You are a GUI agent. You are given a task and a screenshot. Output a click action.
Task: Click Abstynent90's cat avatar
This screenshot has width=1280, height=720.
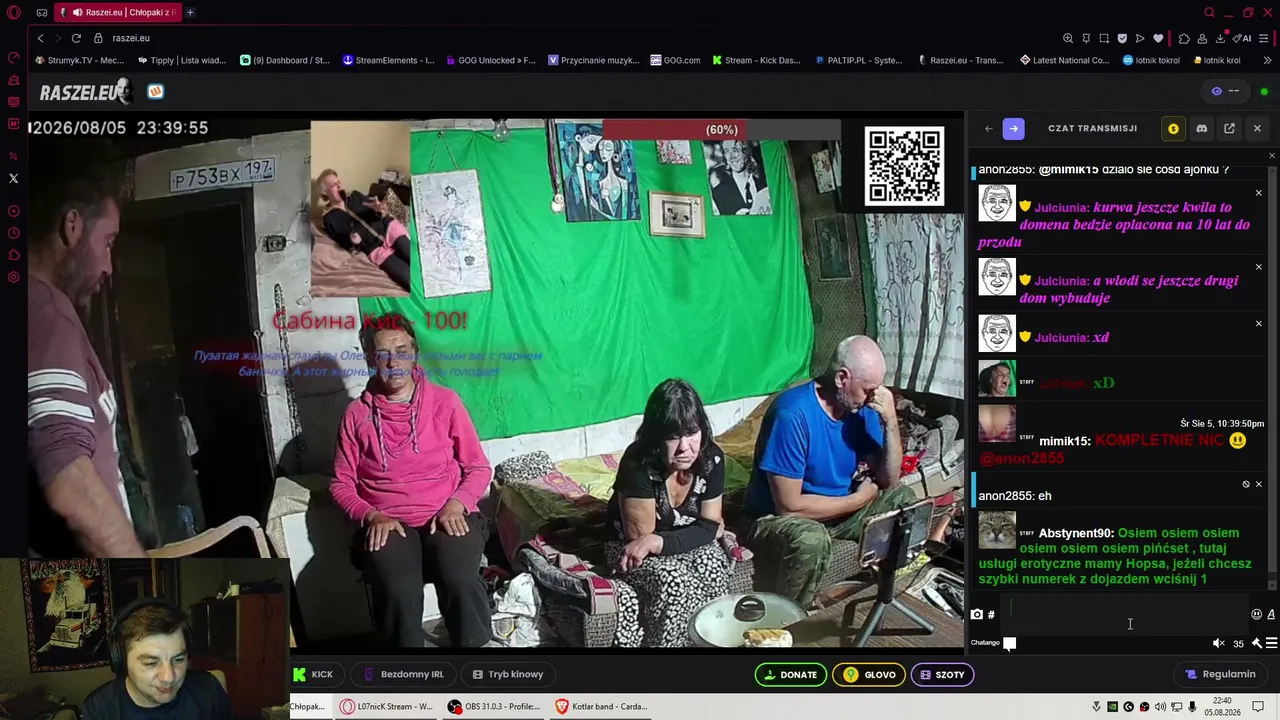pos(997,530)
